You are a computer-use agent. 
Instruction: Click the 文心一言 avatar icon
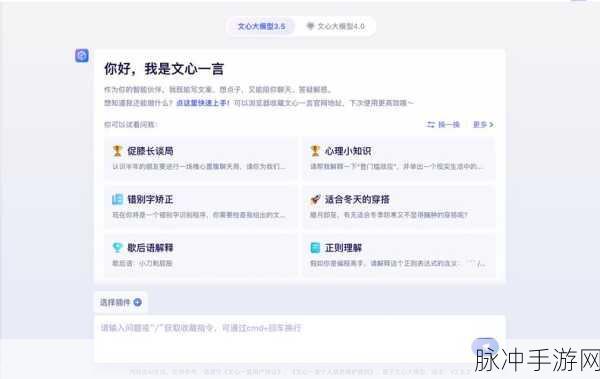(x=82, y=56)
